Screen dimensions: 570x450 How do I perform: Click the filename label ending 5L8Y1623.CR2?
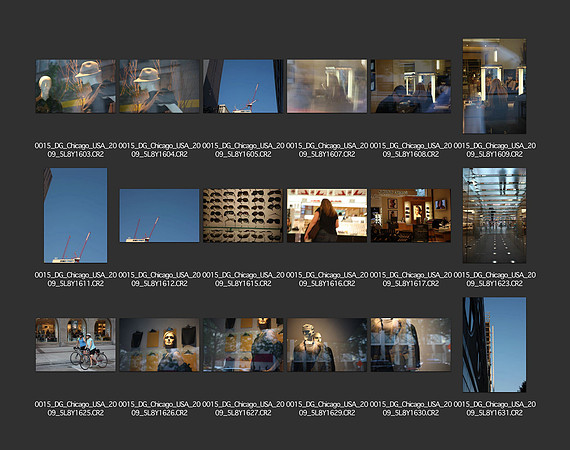(x=494, y=279)
